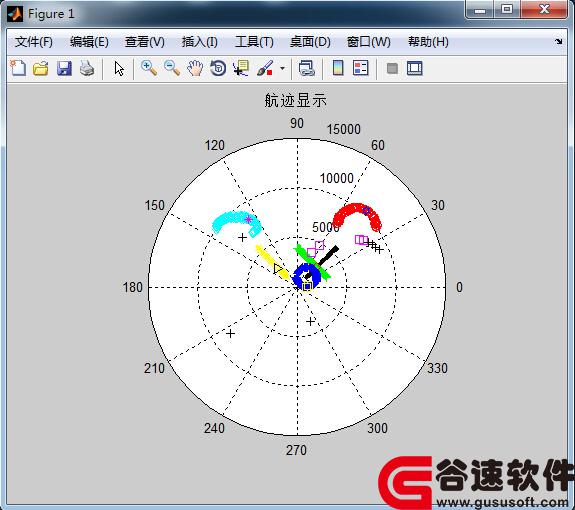
Task: Open the 文件(F) menu
Action: point(34,42)
